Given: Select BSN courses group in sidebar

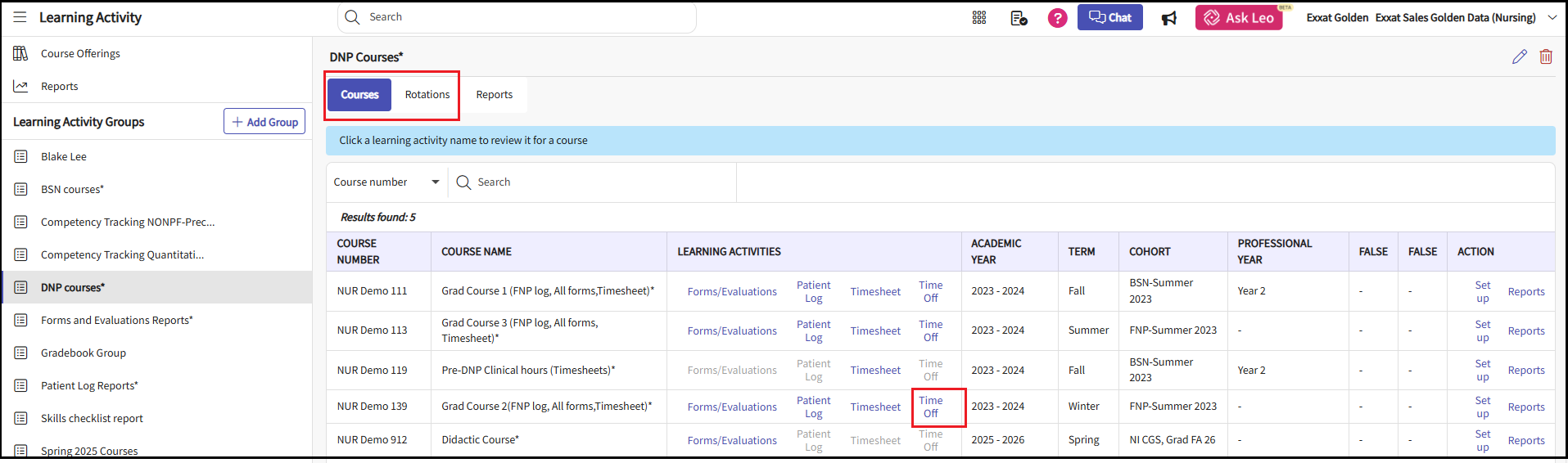Looking at the screenshot, I should tap(72, 189).
